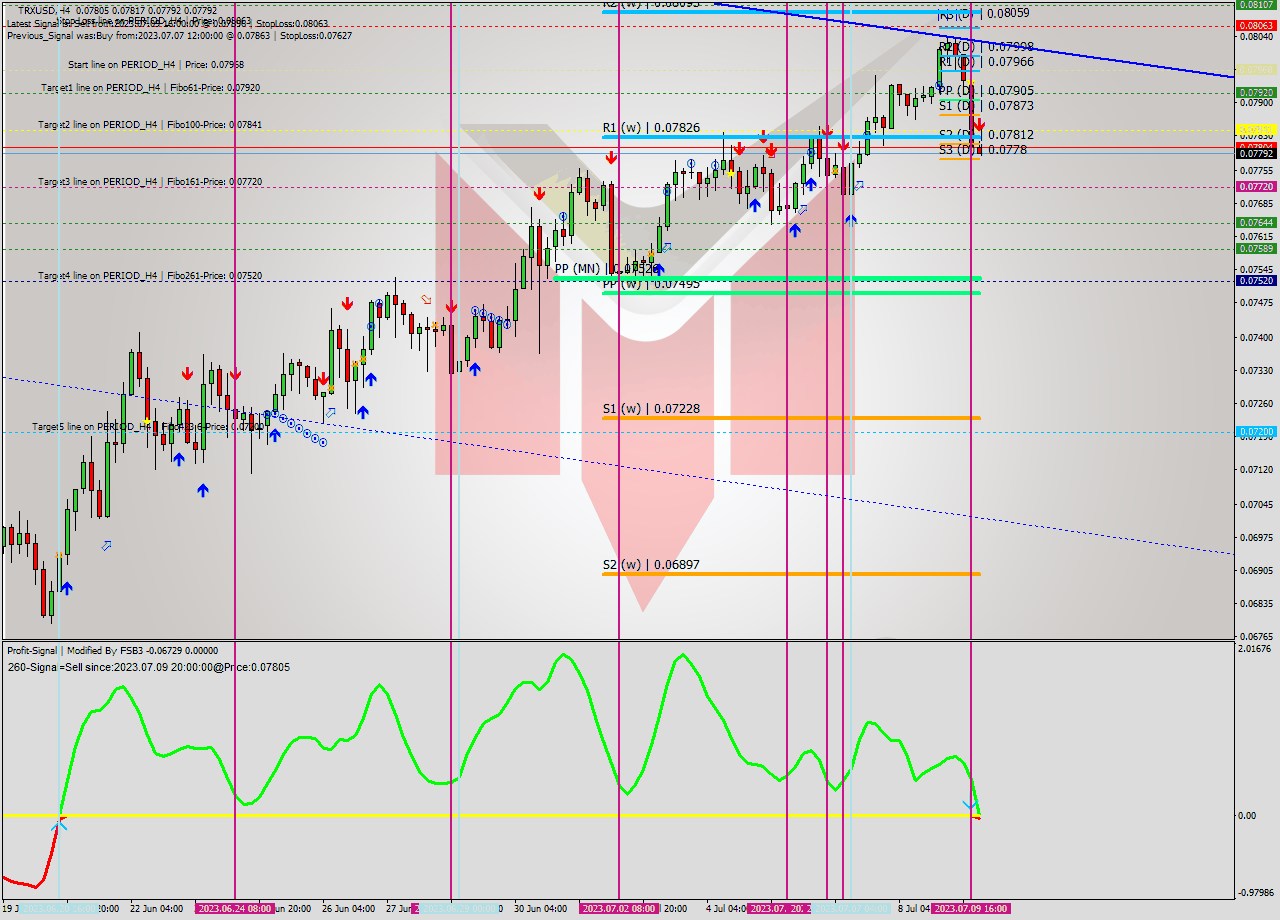Click the magenta 0.07720 price tag
This screenshot has width=1280, height=920.
pyautogui.click(x=1255, y=187)
